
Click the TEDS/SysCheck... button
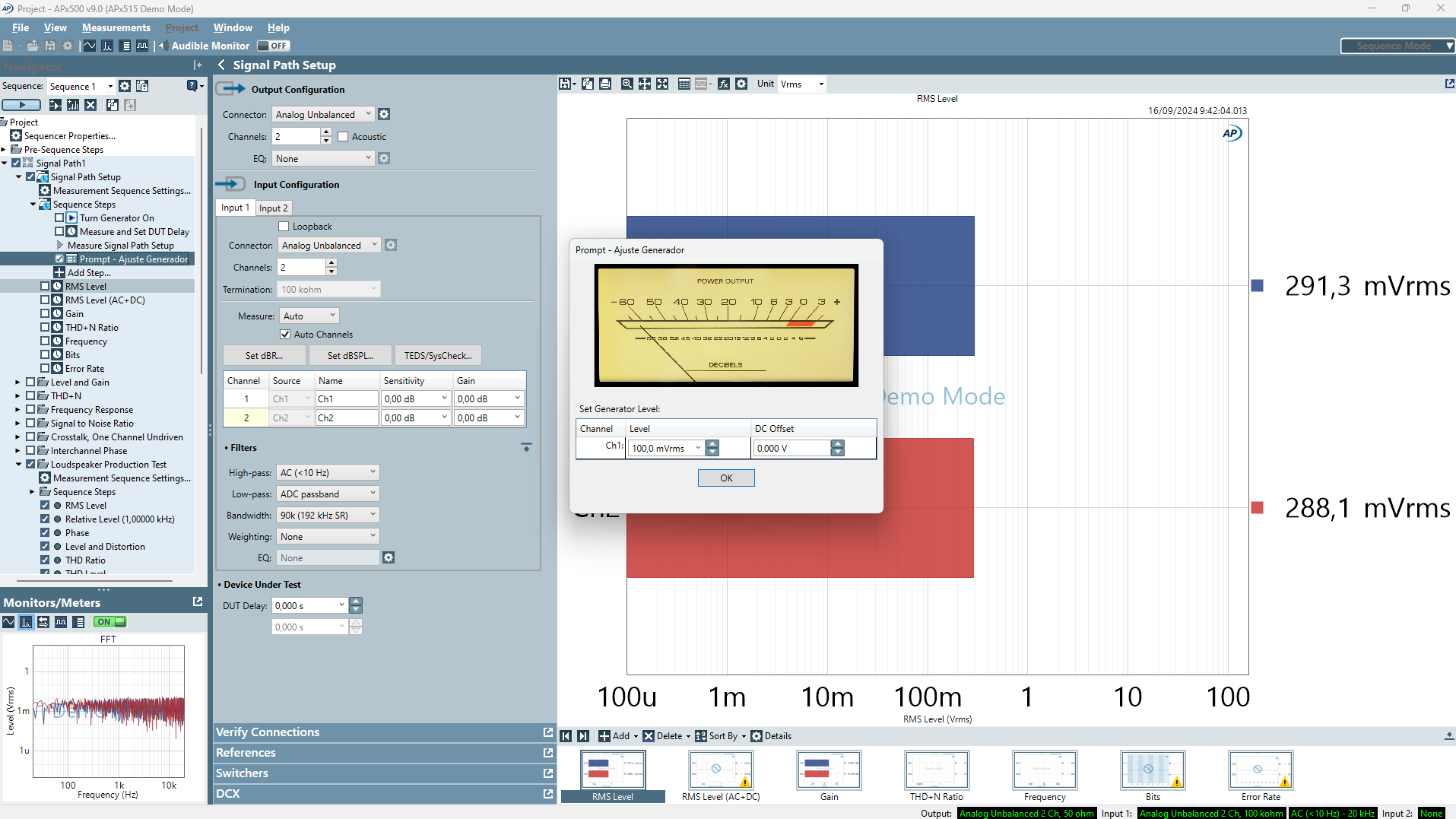click(438, 355)
